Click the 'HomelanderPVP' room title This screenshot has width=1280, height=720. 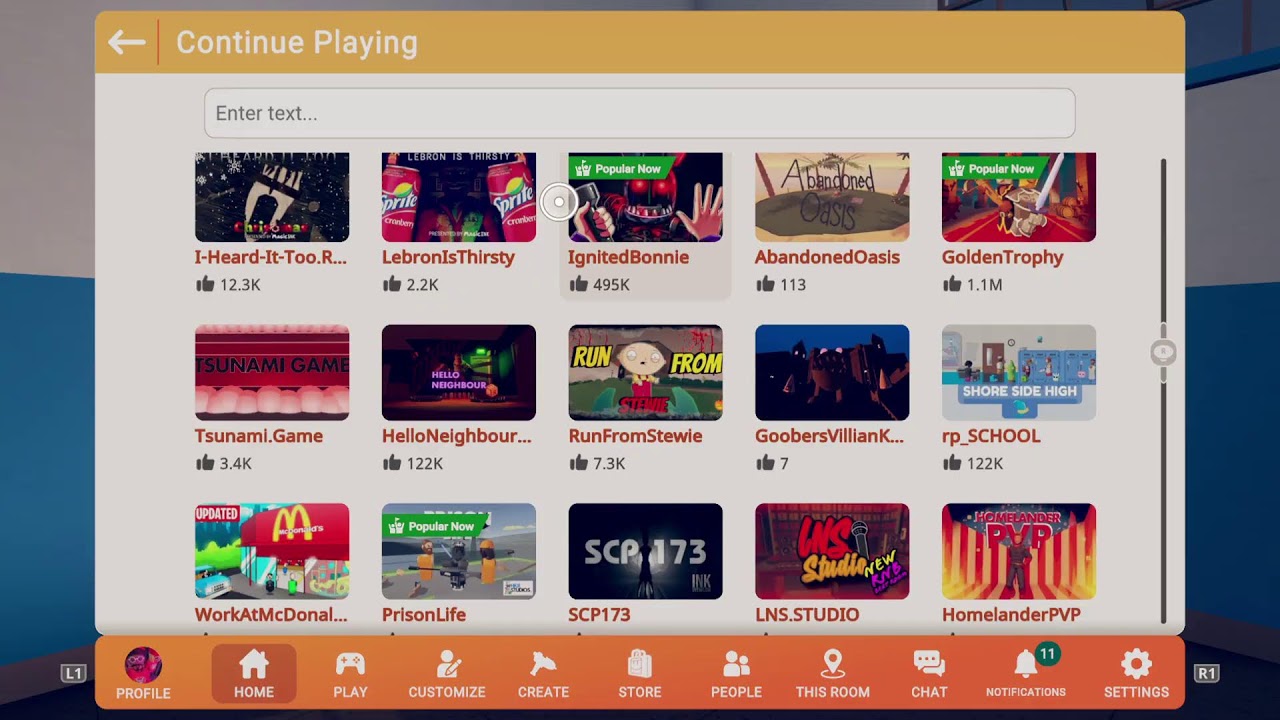coord(1011,615)
